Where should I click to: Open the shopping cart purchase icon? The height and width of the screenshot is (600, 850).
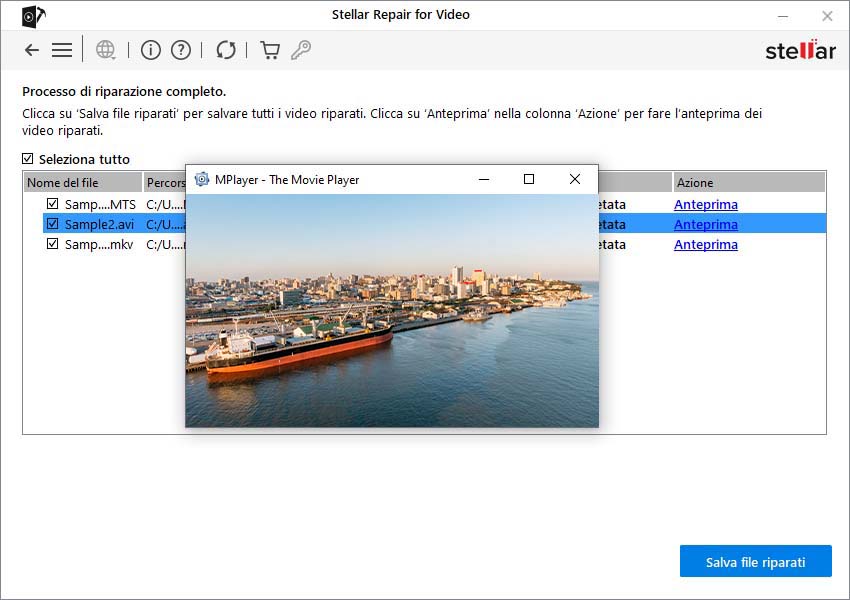coord(270,50)
